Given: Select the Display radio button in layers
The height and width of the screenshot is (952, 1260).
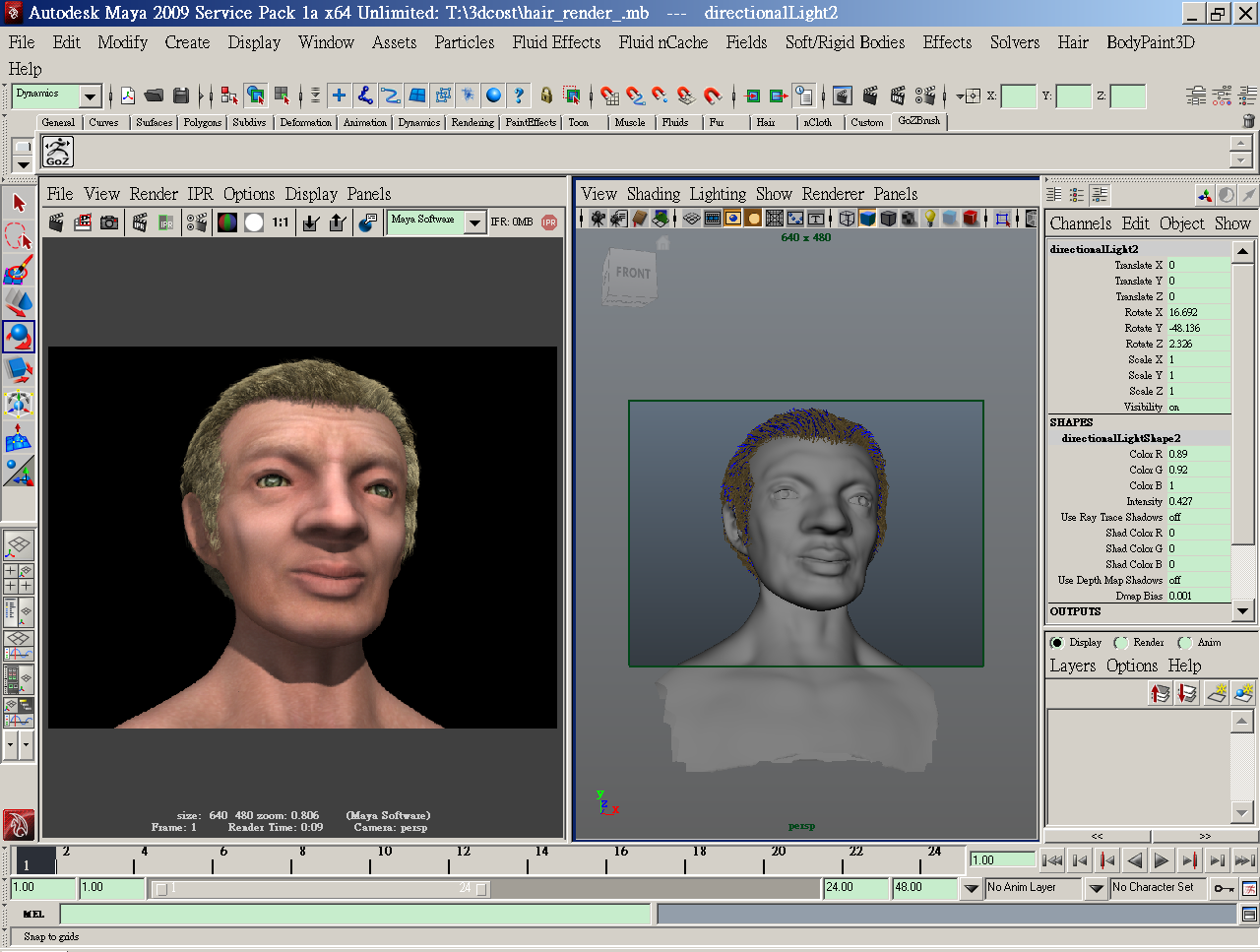Looking at the screenshot, I should (x=1057, y=643).
